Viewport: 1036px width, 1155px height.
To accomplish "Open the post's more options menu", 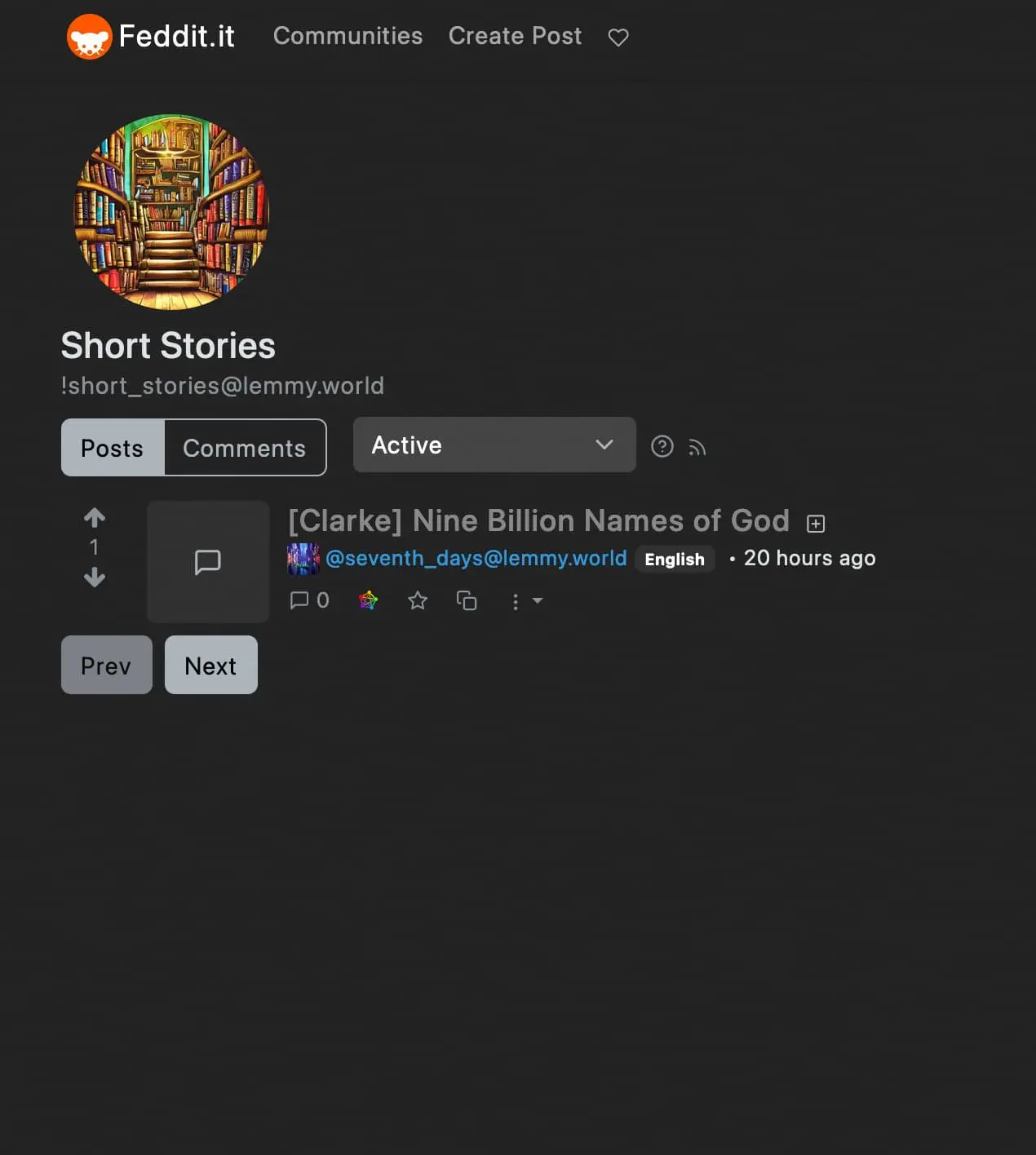I will [525, 601].
